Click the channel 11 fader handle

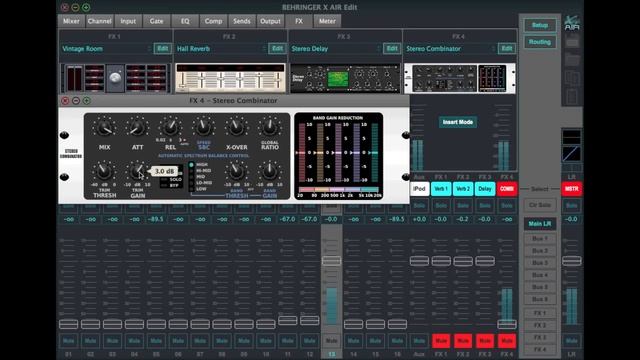coord(288,320)
